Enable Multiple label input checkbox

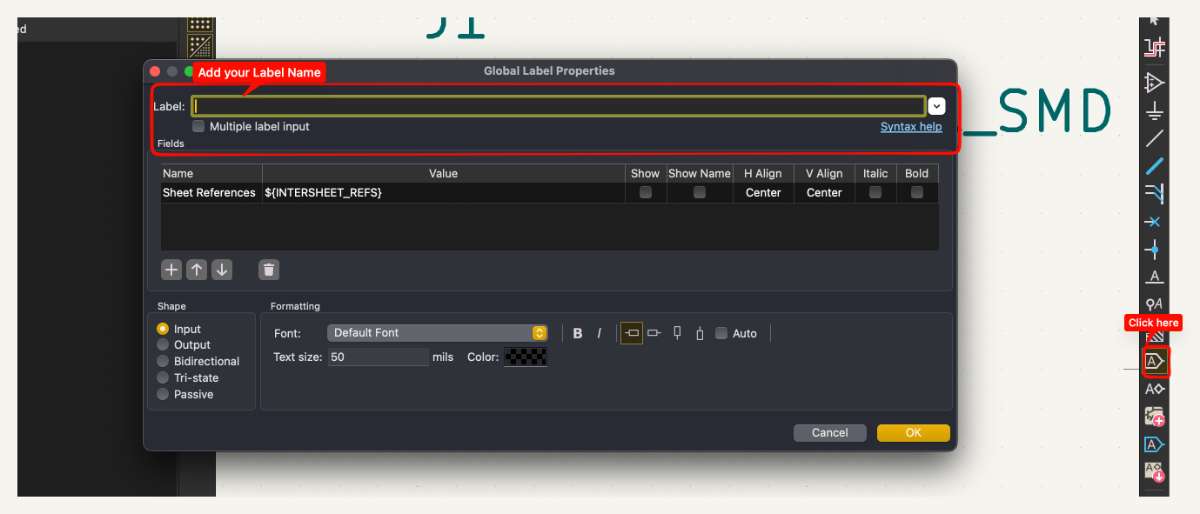[198, 127]
